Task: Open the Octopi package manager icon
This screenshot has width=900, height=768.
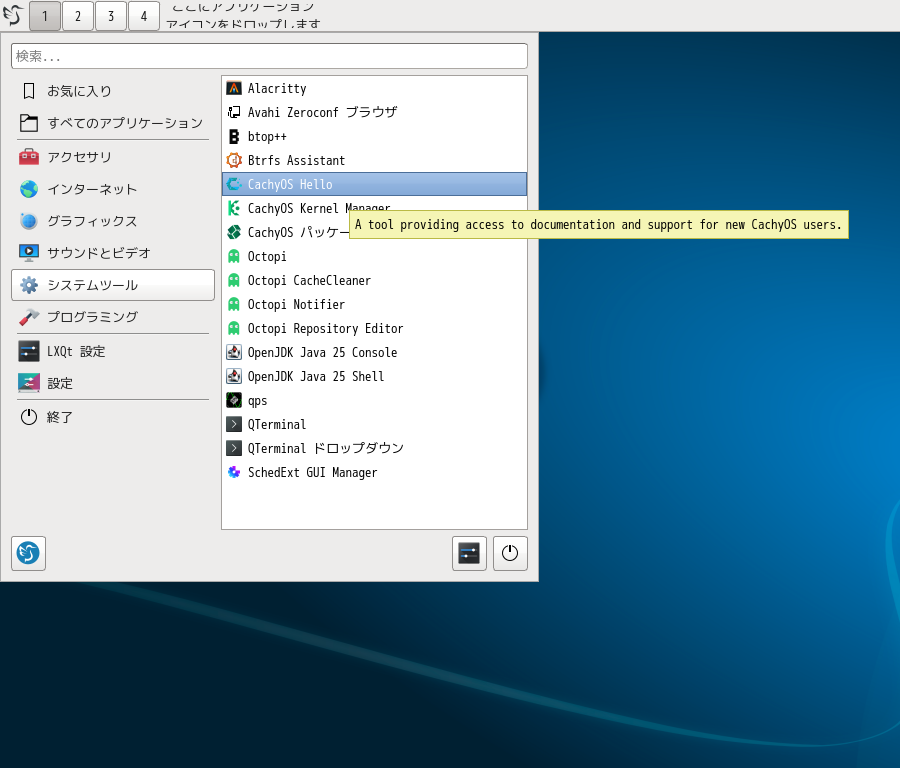Action: click(234, 256)
